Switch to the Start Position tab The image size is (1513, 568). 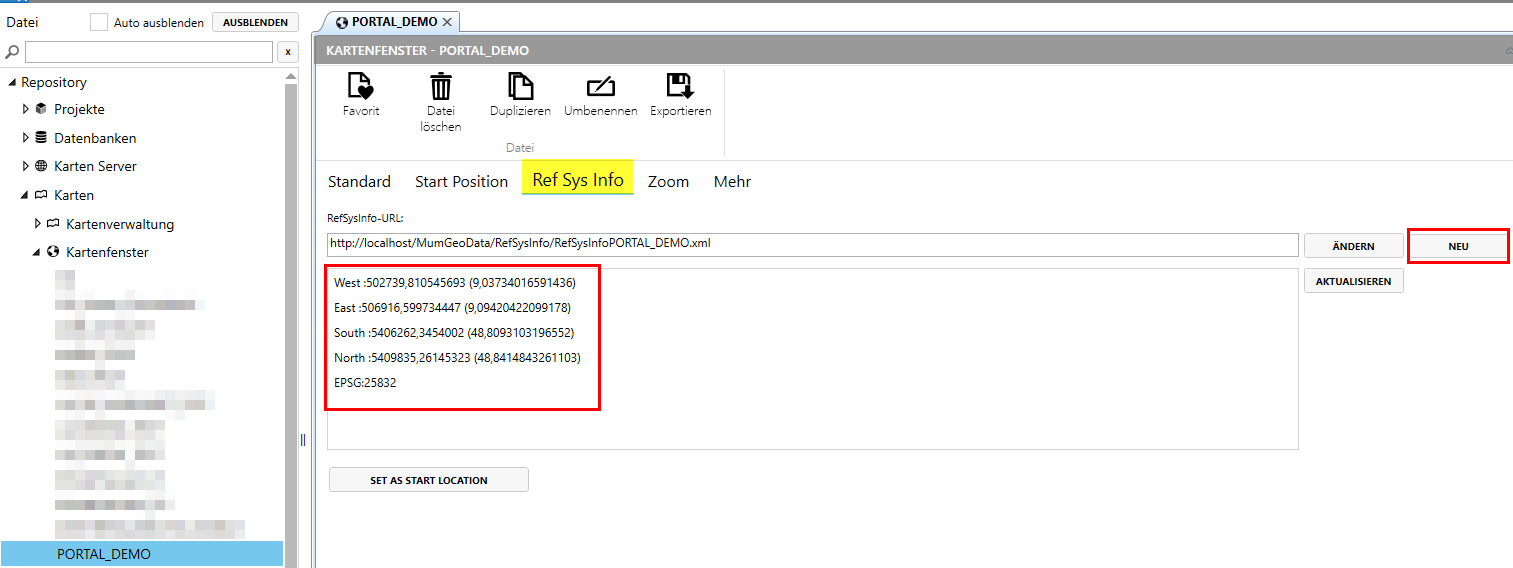[462, 181]
